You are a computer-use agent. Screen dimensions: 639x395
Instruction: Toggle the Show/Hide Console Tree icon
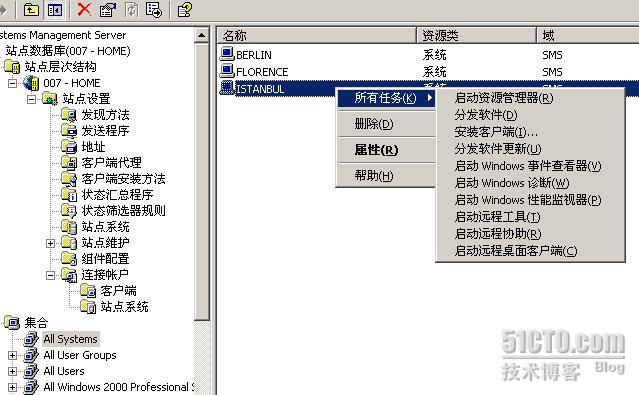(55, 9)
